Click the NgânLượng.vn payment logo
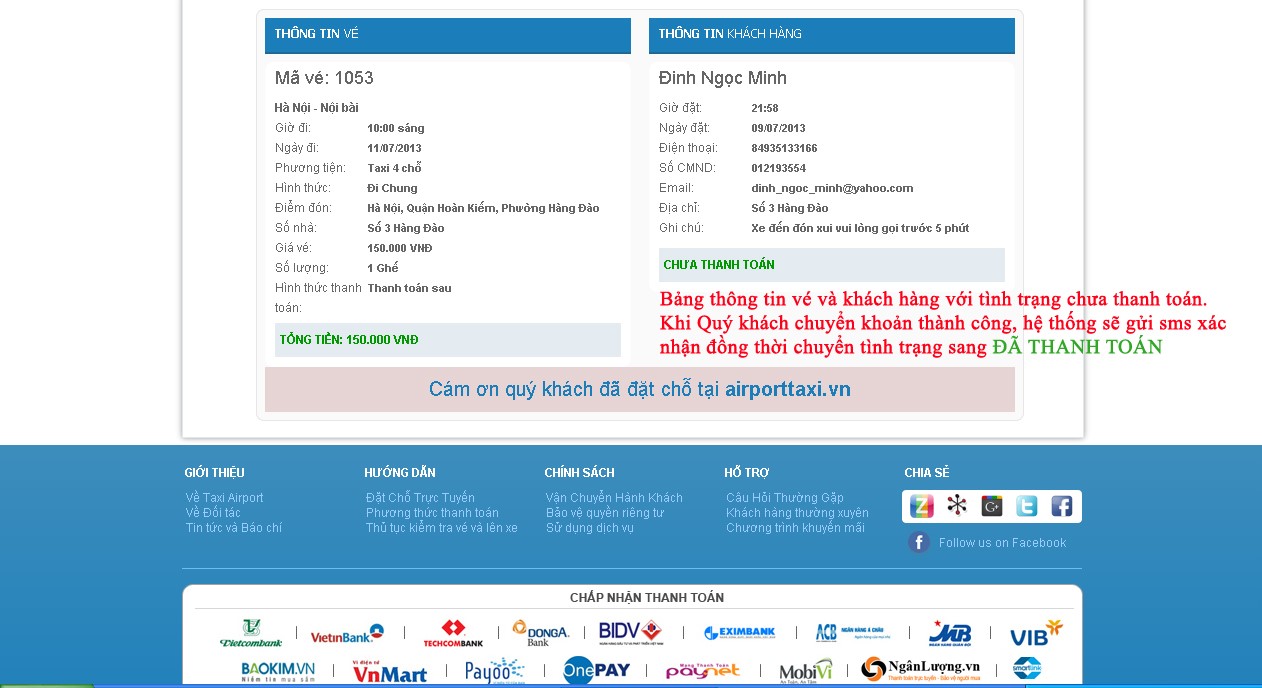The image size is (1262, 688). pos(920,669)
